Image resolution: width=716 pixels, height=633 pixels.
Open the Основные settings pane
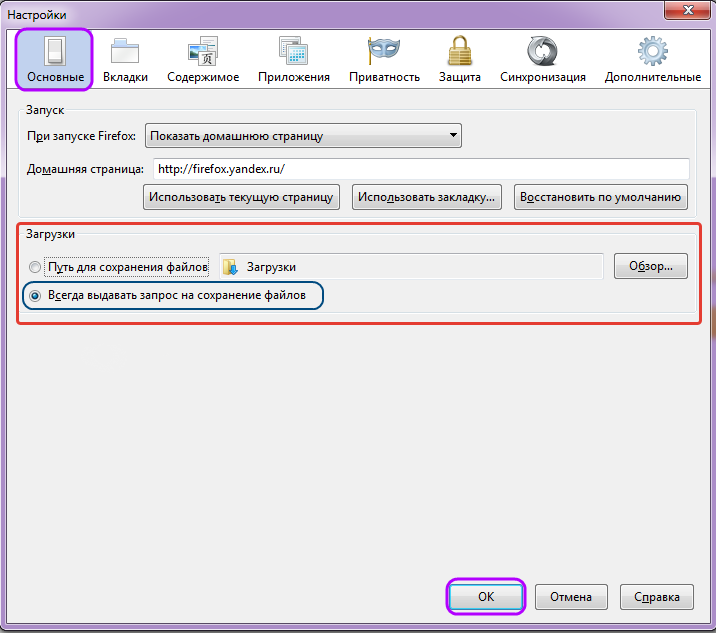coord(55,60)
